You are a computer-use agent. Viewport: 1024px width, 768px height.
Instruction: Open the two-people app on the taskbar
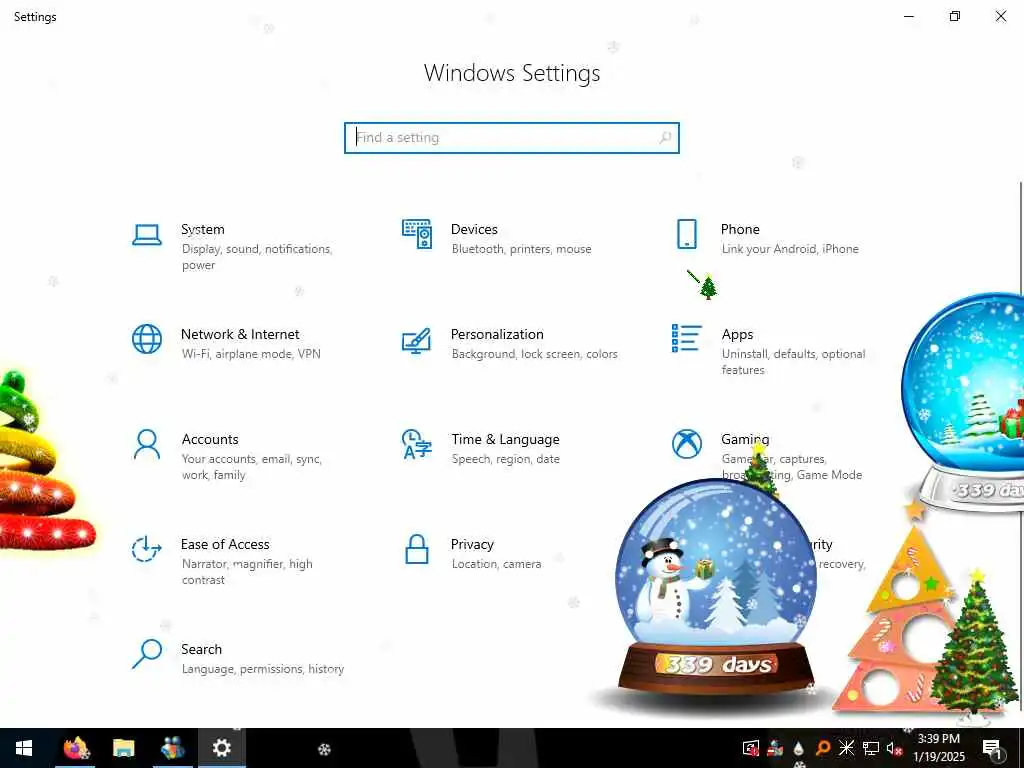(x=172, y=748)
